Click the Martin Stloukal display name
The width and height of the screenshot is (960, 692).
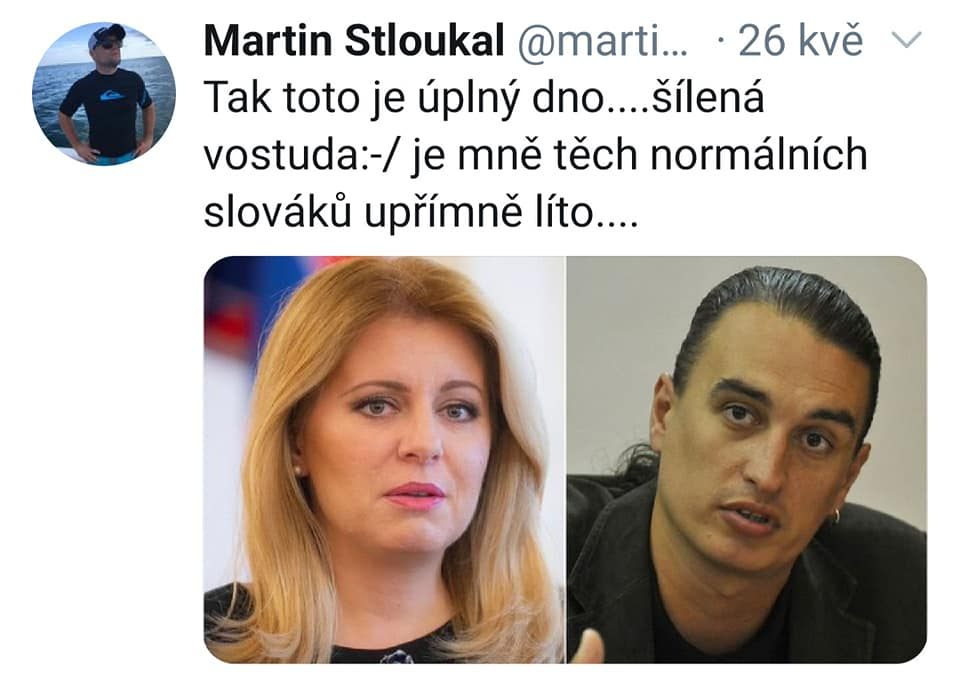point(354,40)
